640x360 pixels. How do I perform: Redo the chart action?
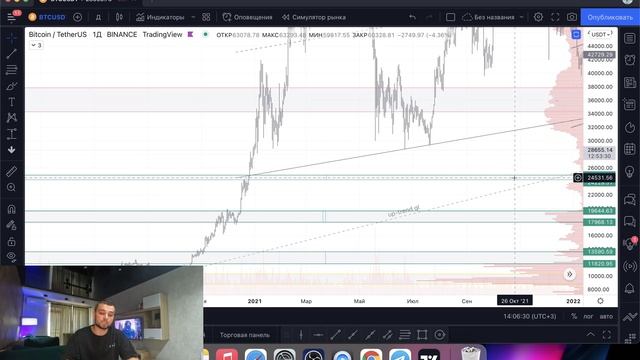(429, 17)
